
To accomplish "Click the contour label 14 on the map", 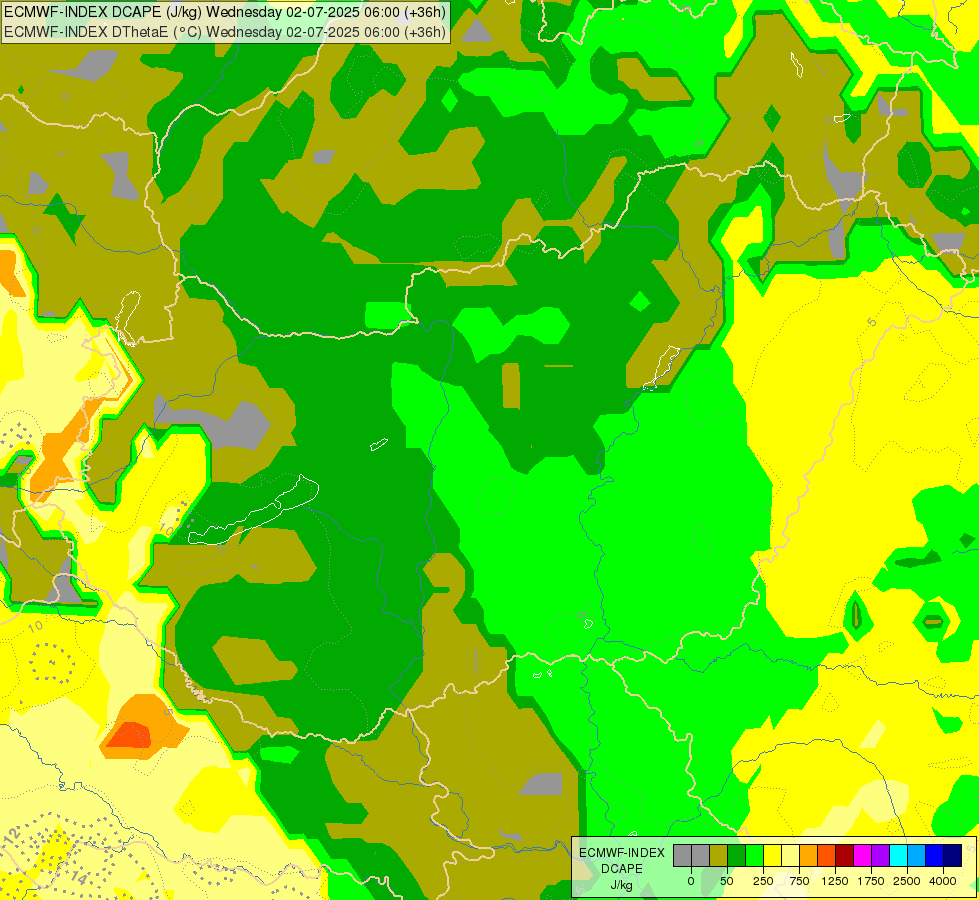I will pyautogui.click(x=79, y=878).
